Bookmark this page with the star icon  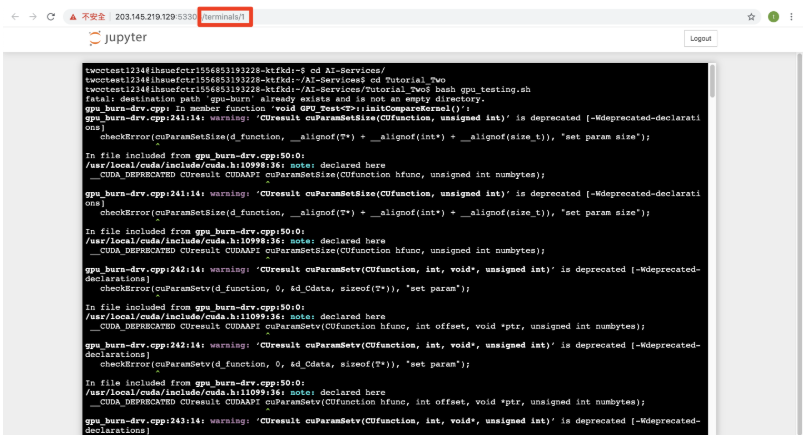(751, 17)
